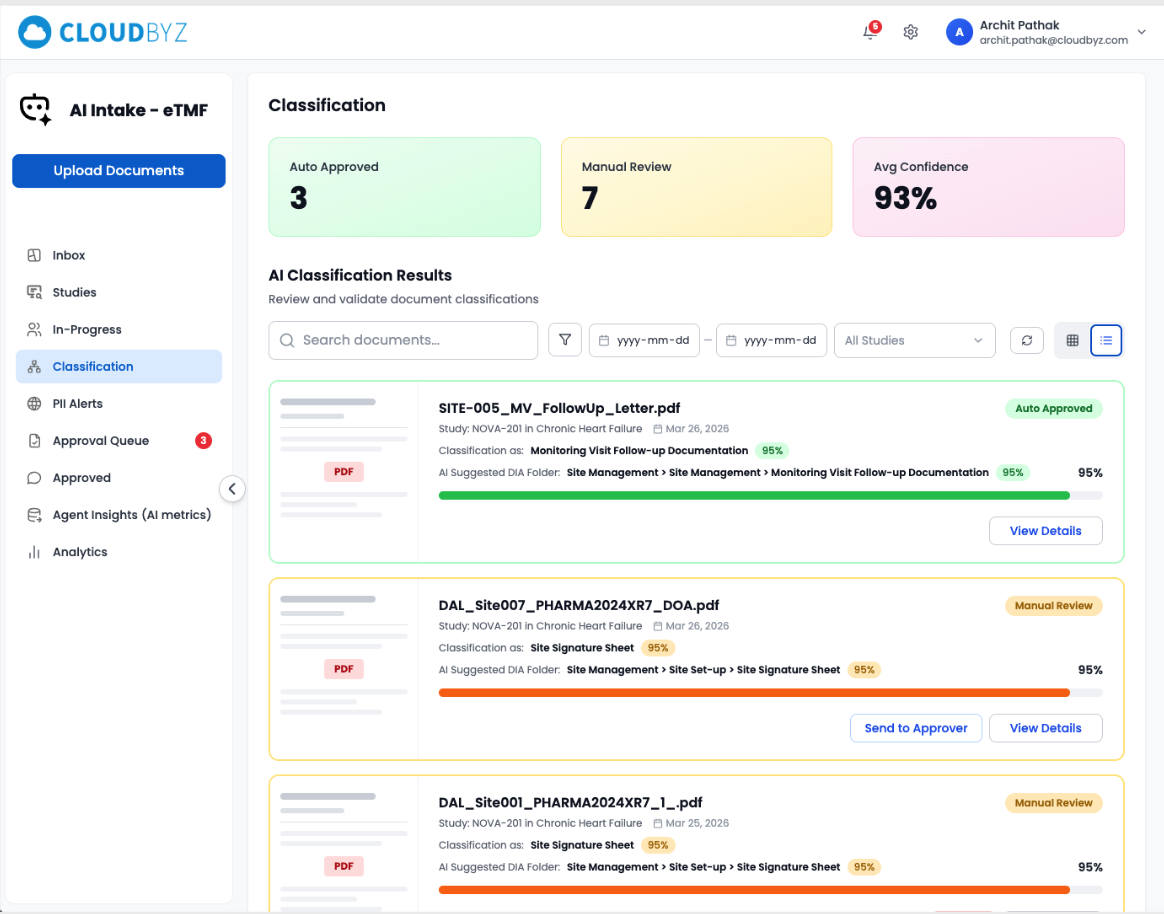Click the AI Intake robot icon
1164x914 pixels.
click(36, 110)
